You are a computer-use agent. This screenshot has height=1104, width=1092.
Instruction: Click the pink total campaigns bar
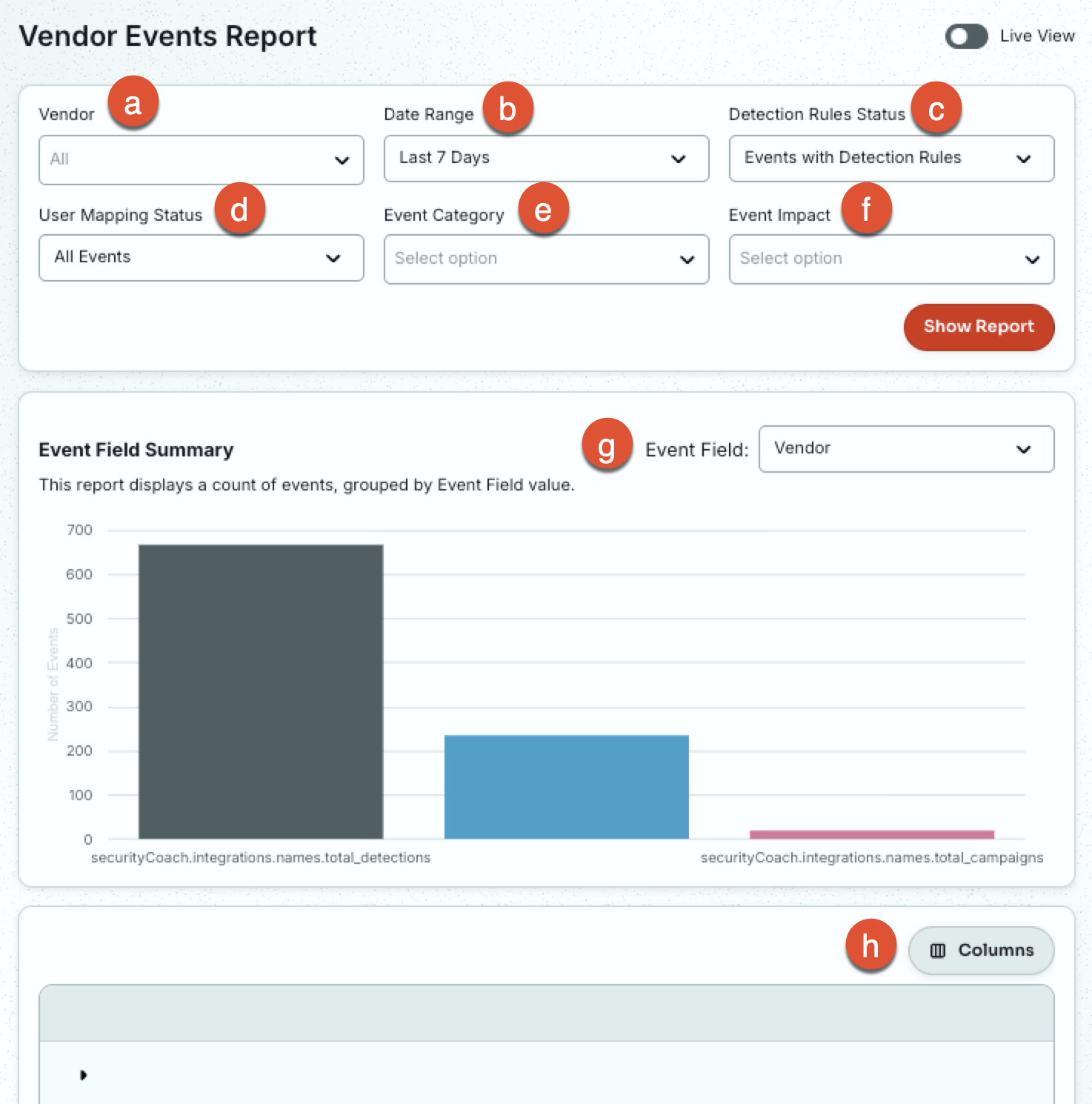pyautogui.click(x=872, y=835)
